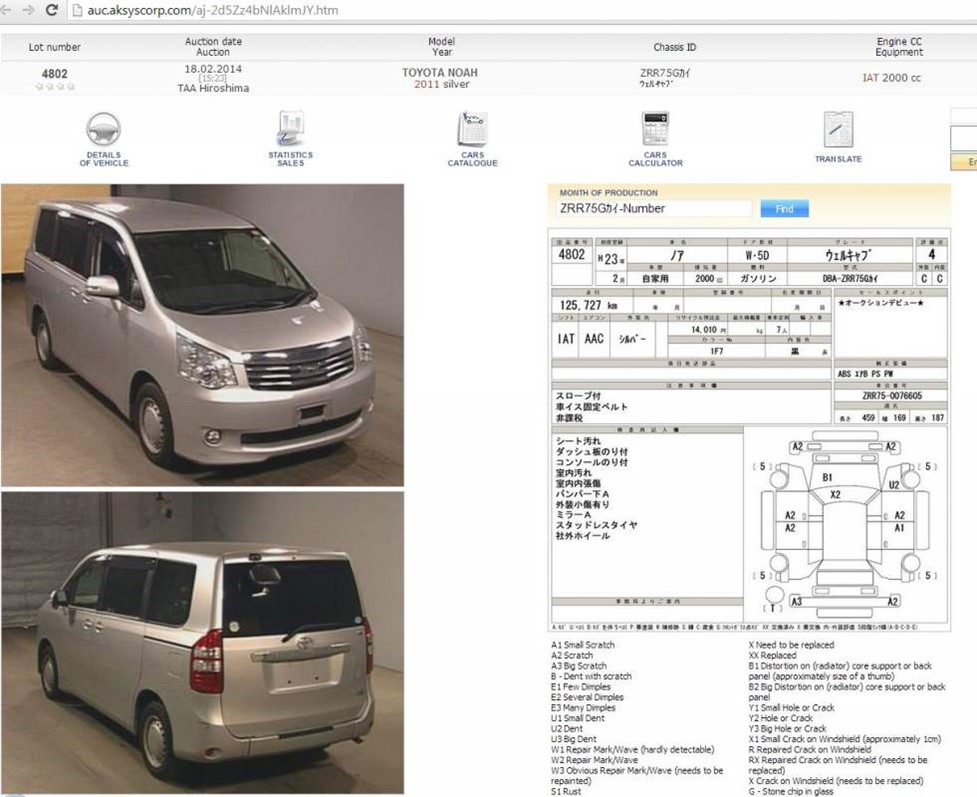Image resolution: width=977 pixels, height=797 pixels.
Task: Open the rear view photo of the Noah
Action: [x=203, y=643]
